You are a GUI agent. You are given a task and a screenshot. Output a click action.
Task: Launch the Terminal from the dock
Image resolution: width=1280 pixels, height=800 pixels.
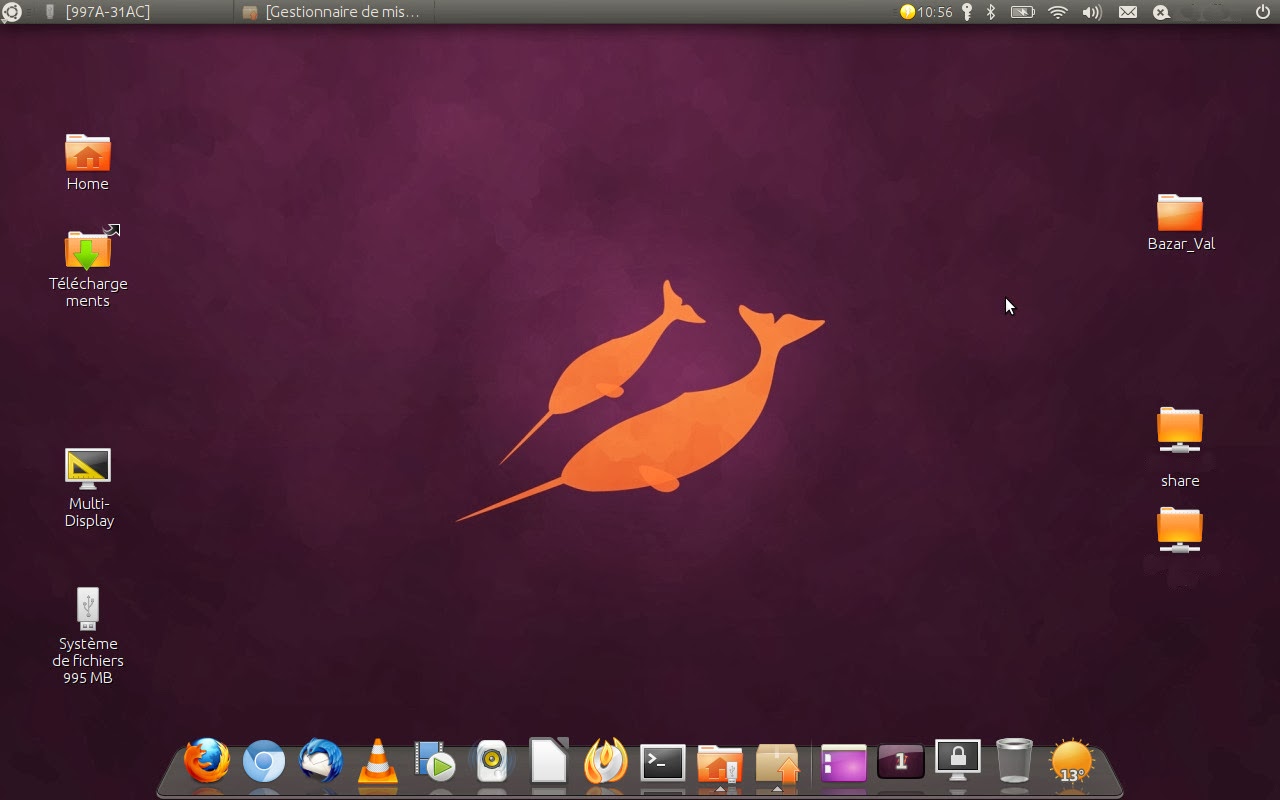(x=662, y=764)
